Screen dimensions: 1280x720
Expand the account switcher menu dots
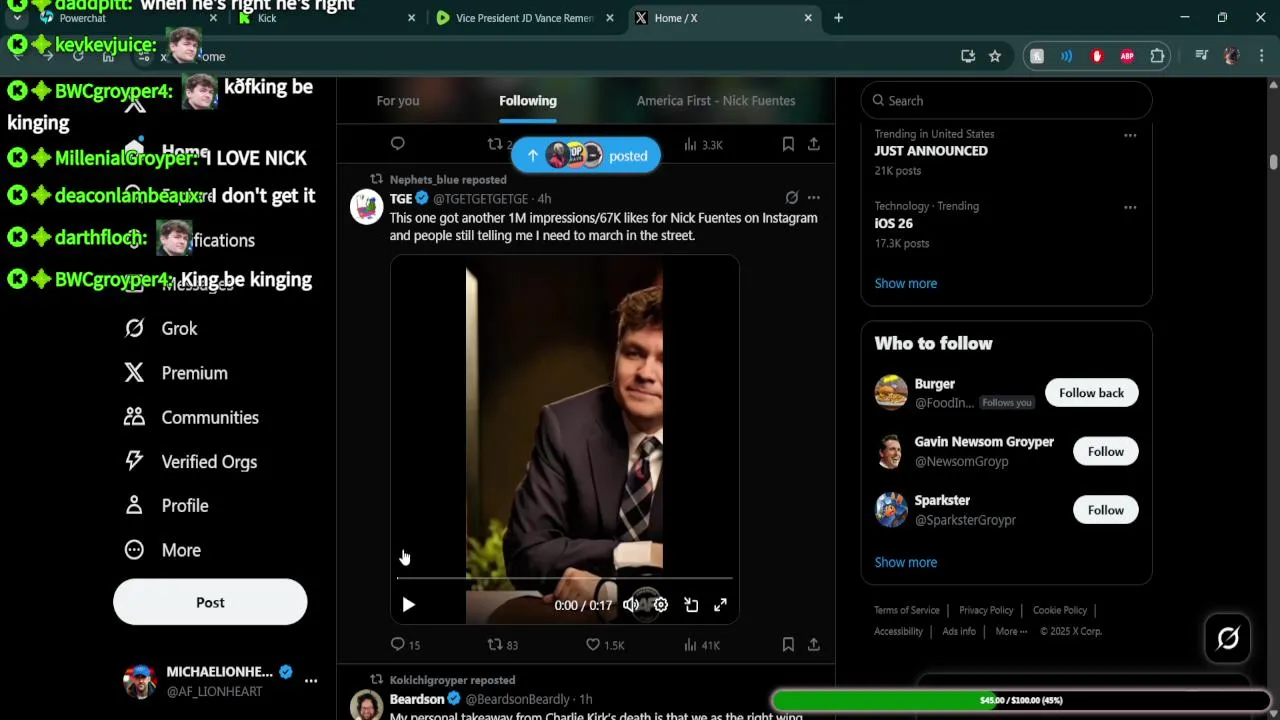click(x=311, y=681)
